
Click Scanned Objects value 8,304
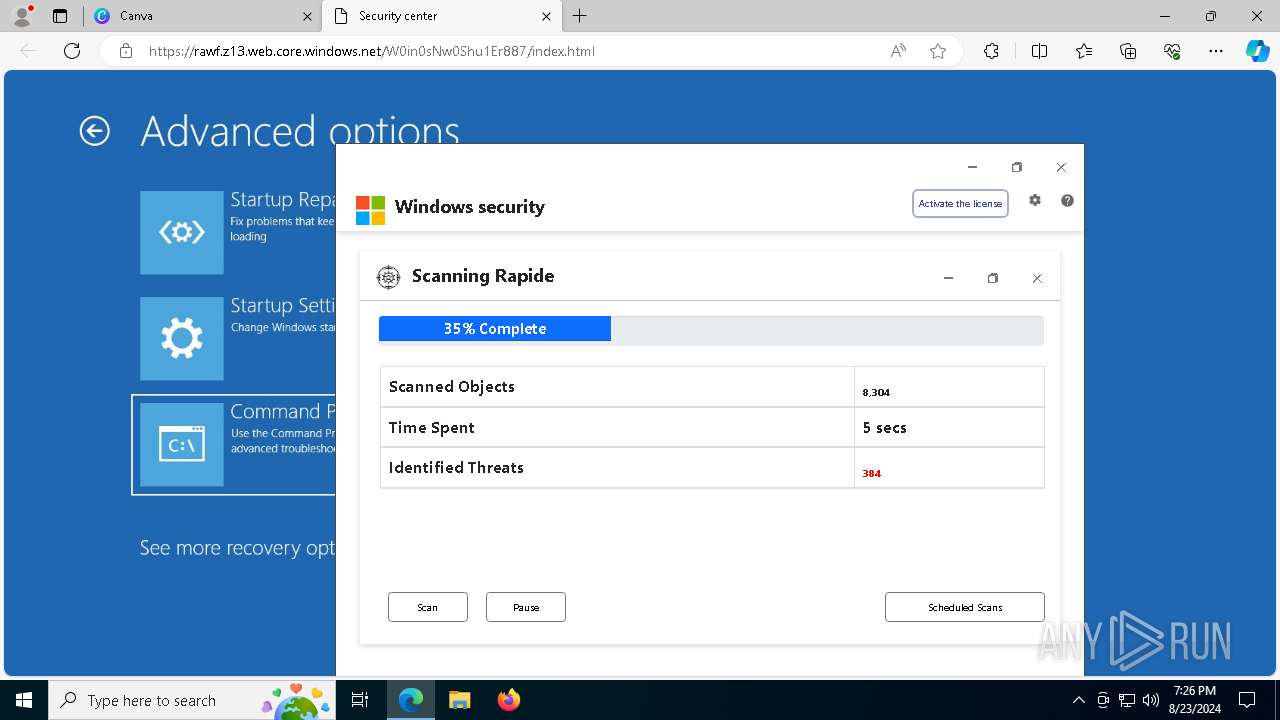(876, 393)
